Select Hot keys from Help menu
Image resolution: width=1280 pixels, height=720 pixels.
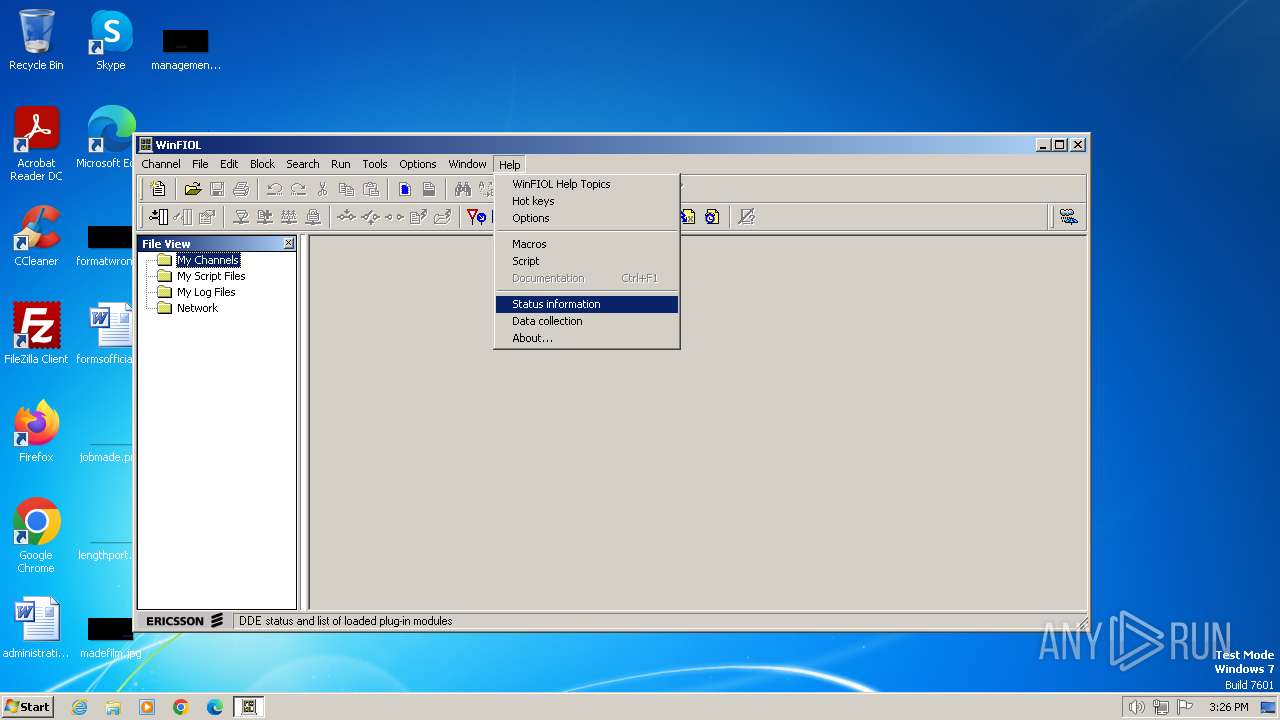pos(587,201)
